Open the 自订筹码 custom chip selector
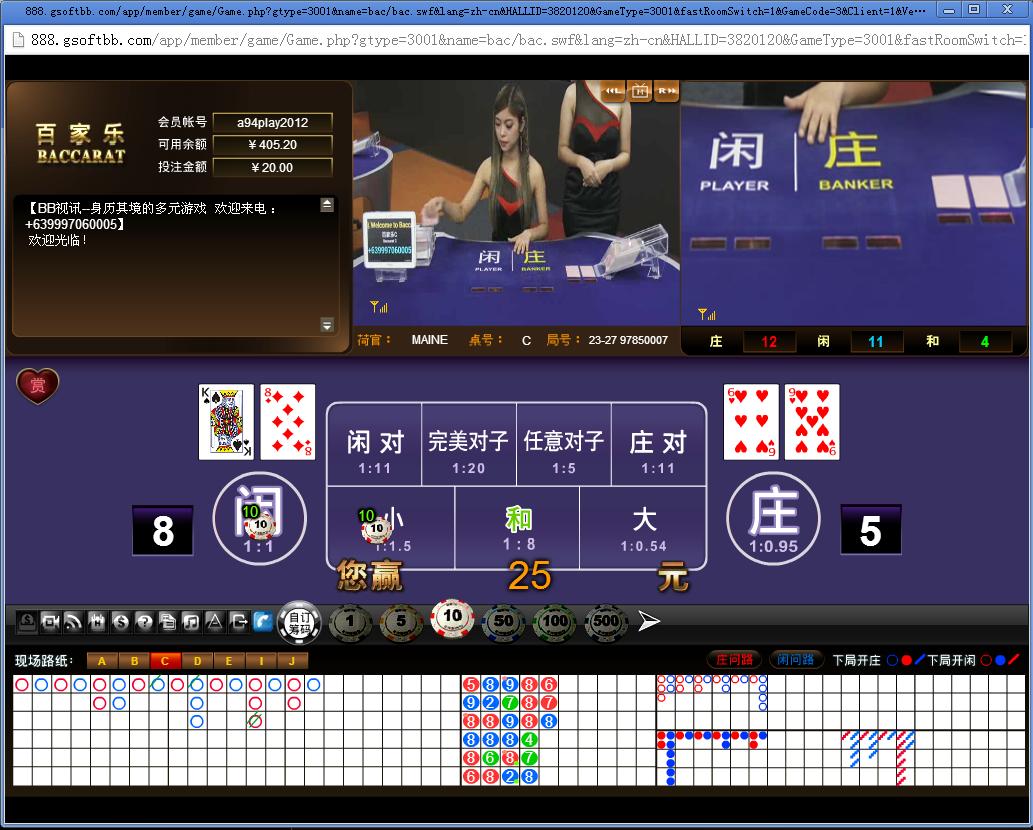The image size is (1033, 830). pyautogui.click(x=299, y=622)
